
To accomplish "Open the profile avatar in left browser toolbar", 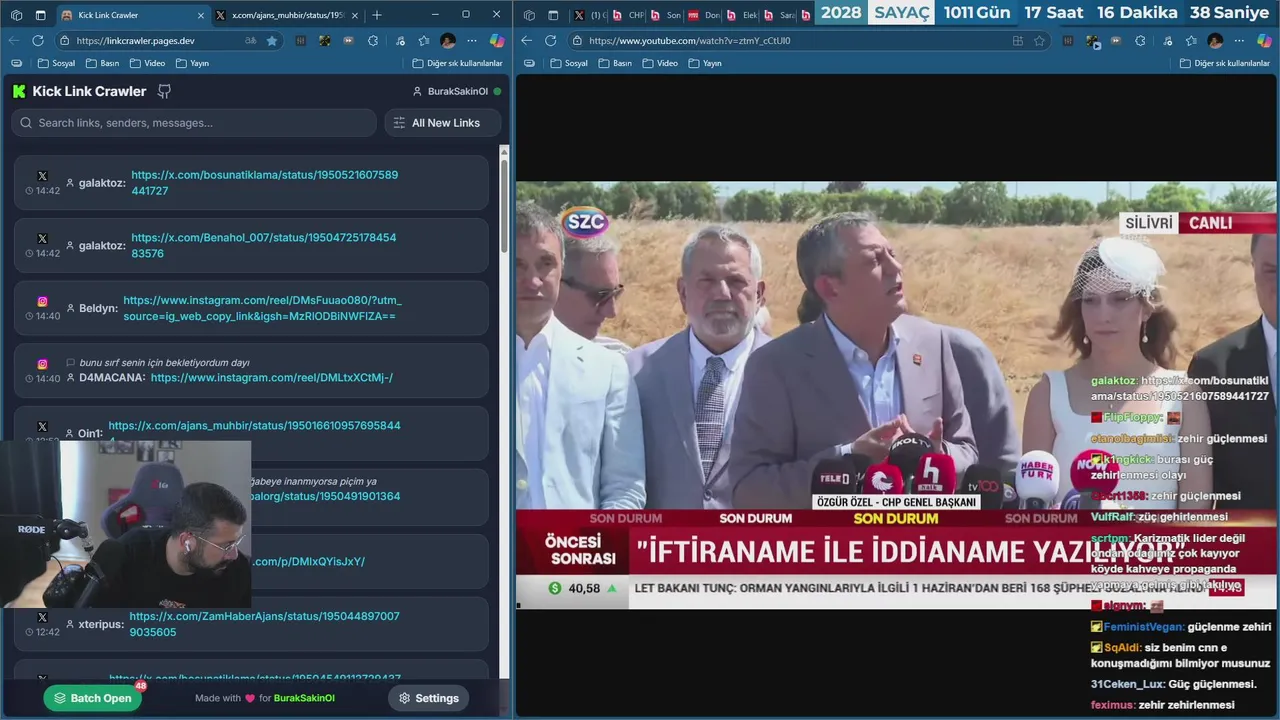I will click(448, 41).
